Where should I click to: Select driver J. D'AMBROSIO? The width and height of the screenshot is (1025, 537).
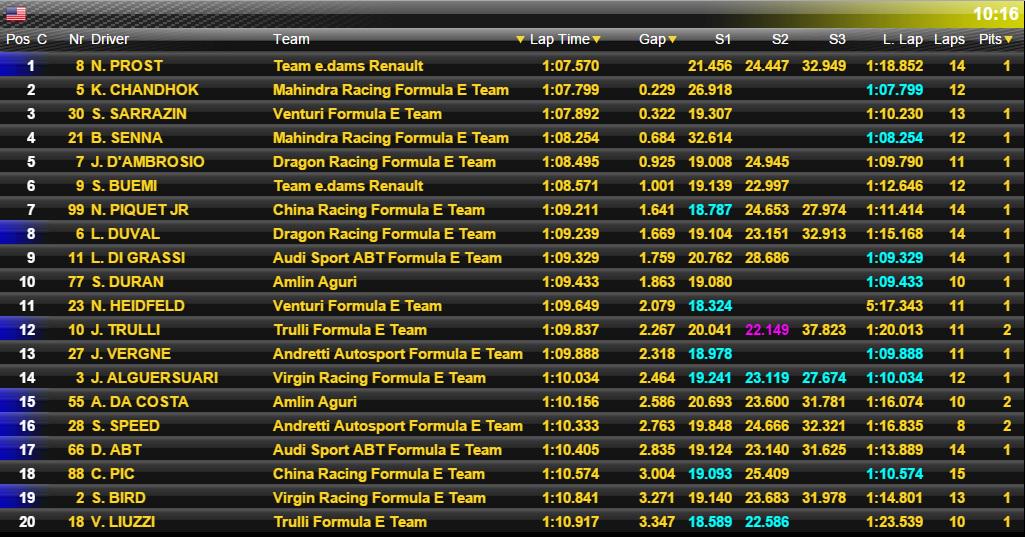pos(148,162)
